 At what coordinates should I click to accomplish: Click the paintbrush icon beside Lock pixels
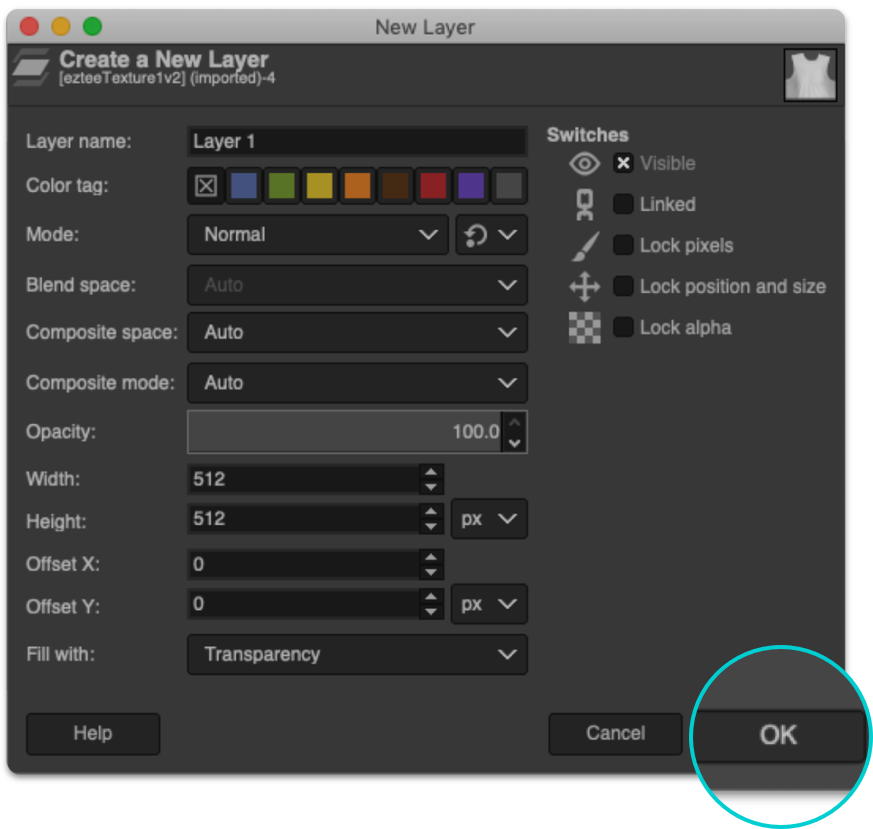click(x=585, y=246)
